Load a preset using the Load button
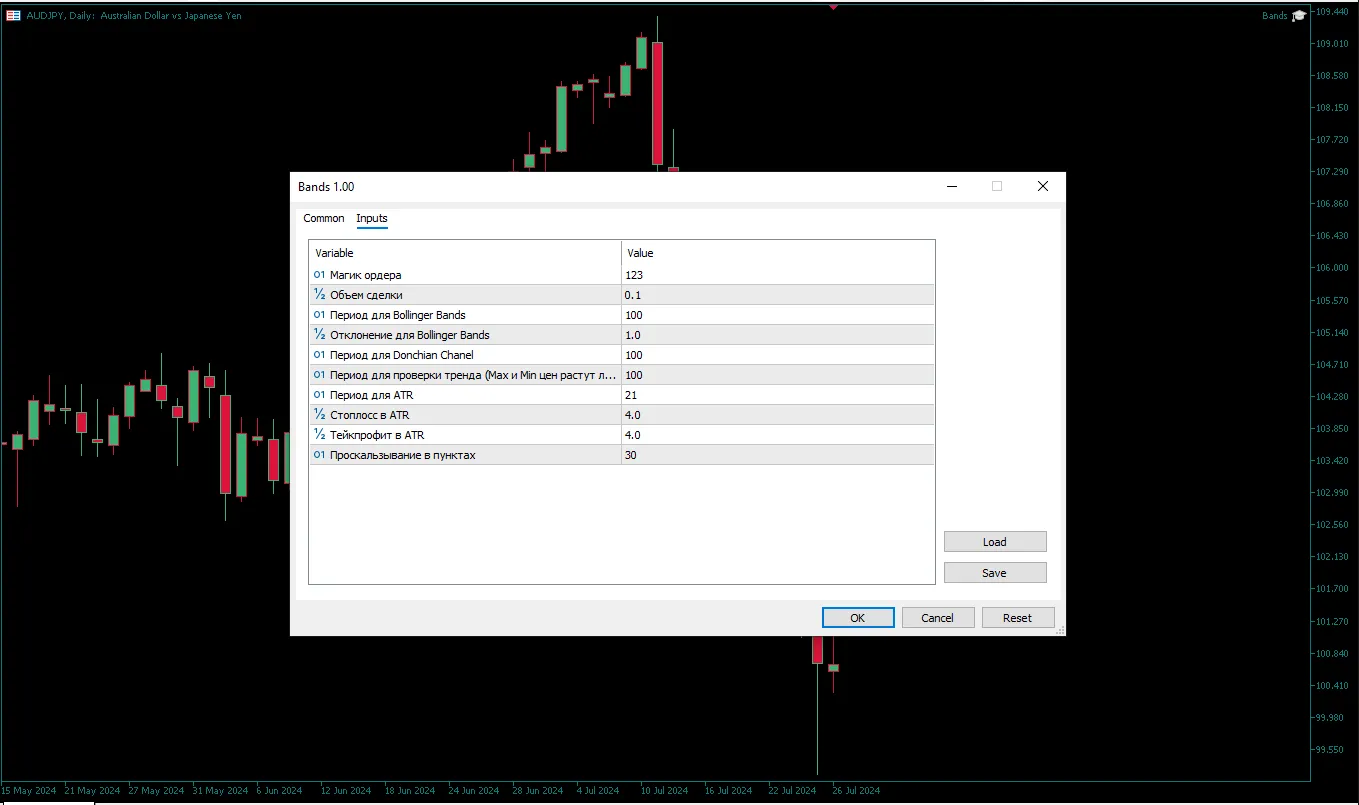The width and height of the screenshot is (1359, 805). (994, 542)
